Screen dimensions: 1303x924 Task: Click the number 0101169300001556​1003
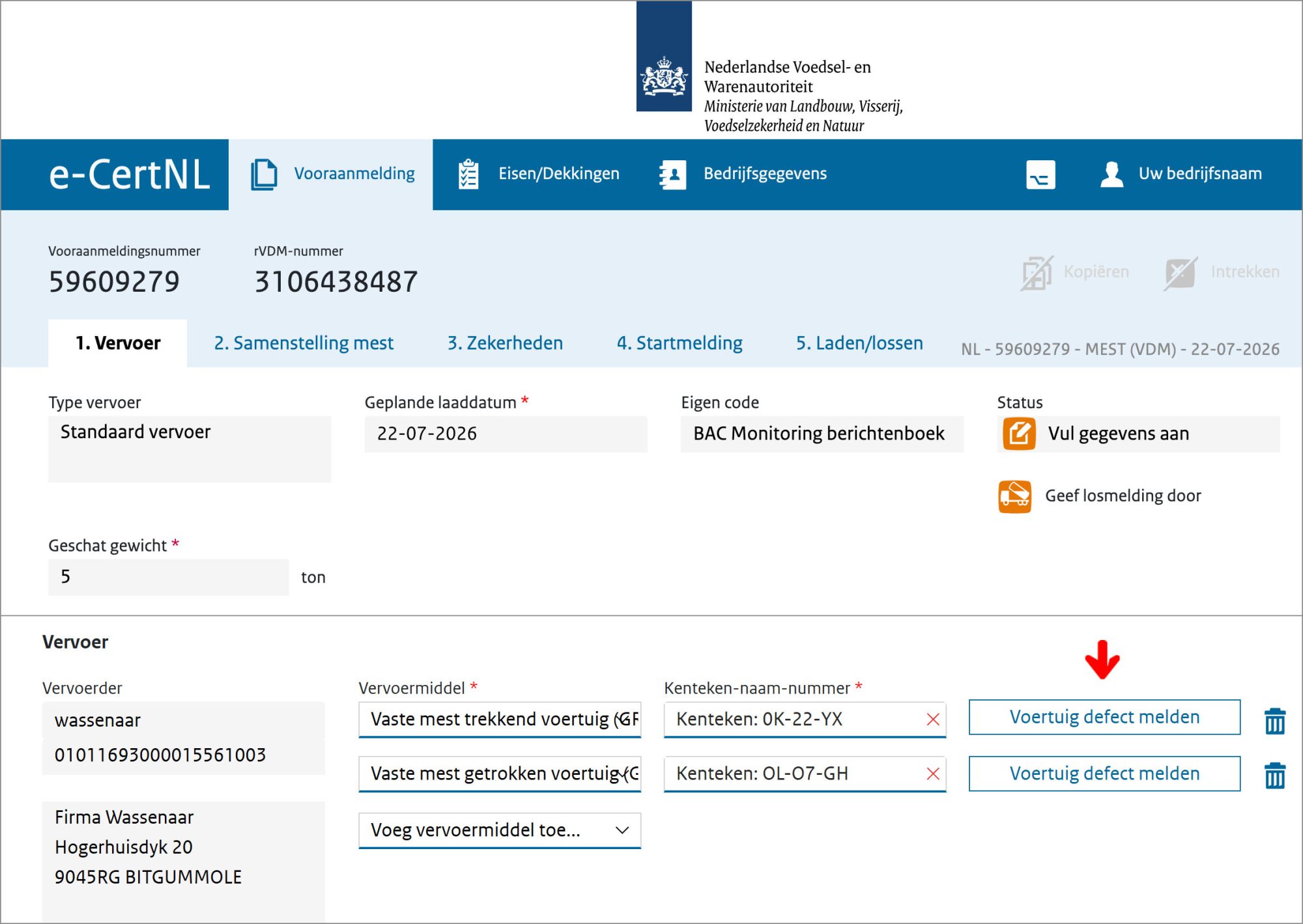[x=160, y=755]
